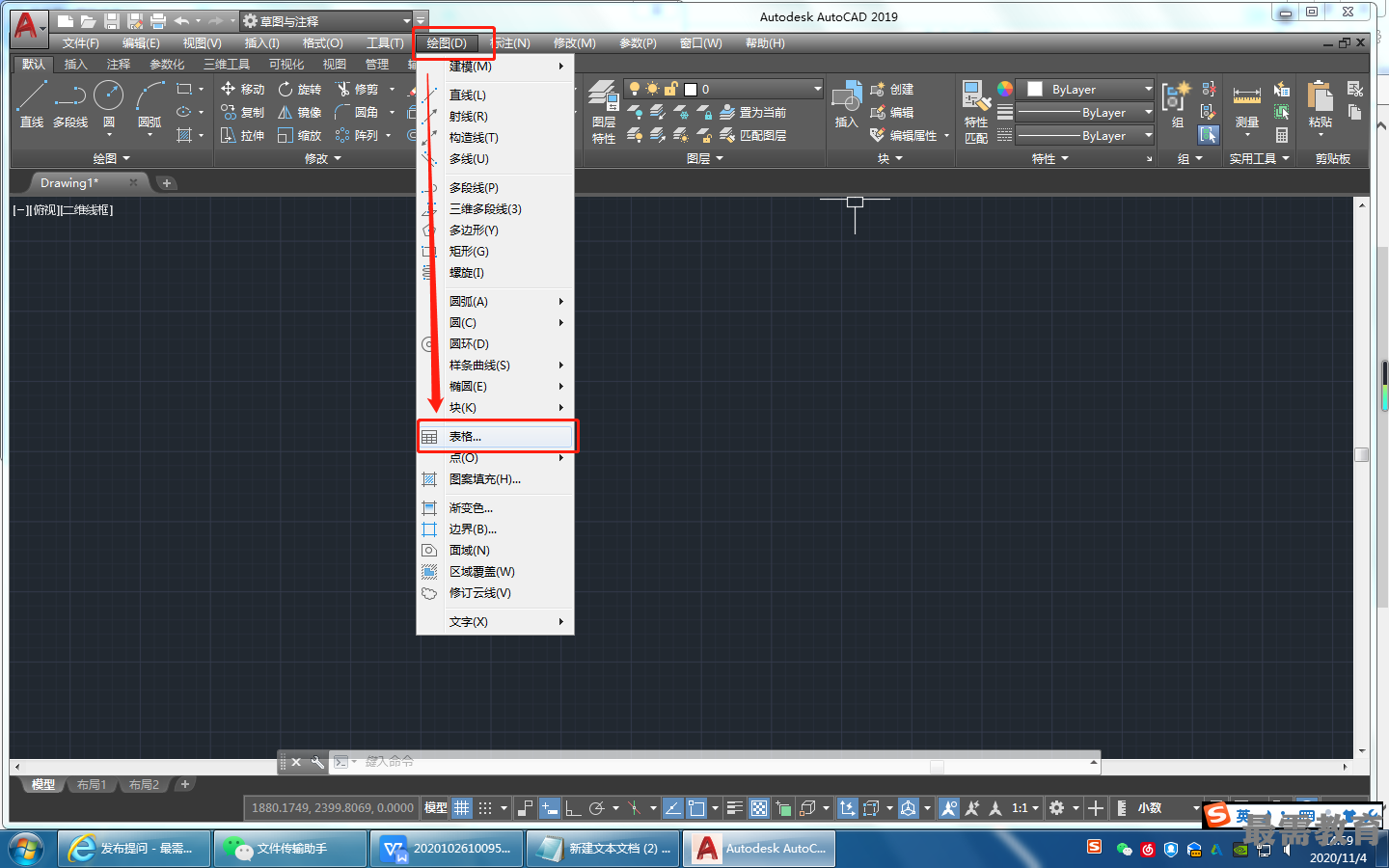Click the 镜像 mirror tool
The image size is (1389, 868).
pyautogui.click(x=300, y=112)
